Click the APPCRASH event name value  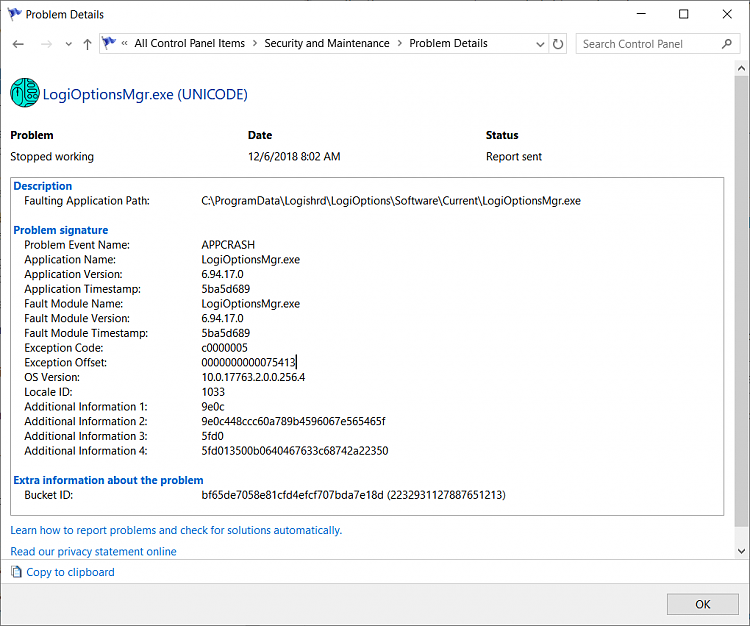click(x=228, y=245)
